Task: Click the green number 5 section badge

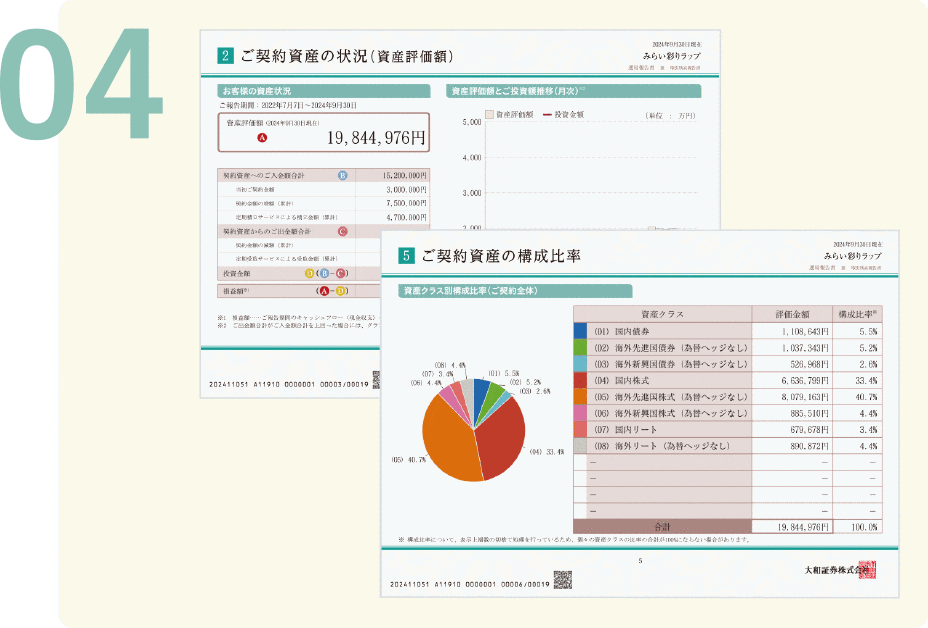Action: point(406,256)
